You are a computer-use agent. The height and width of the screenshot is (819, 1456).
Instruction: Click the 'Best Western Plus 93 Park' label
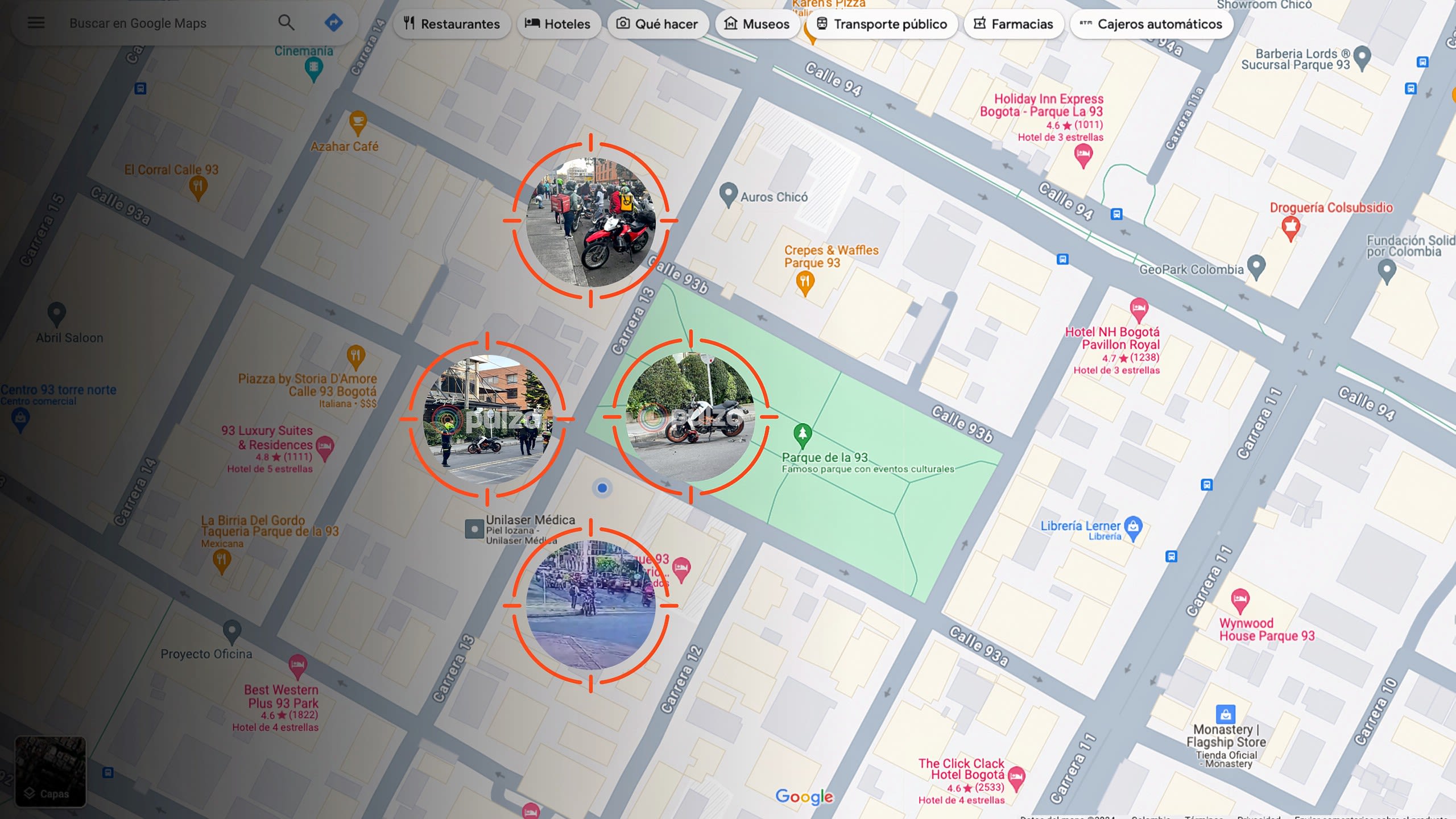pos(282,697)
